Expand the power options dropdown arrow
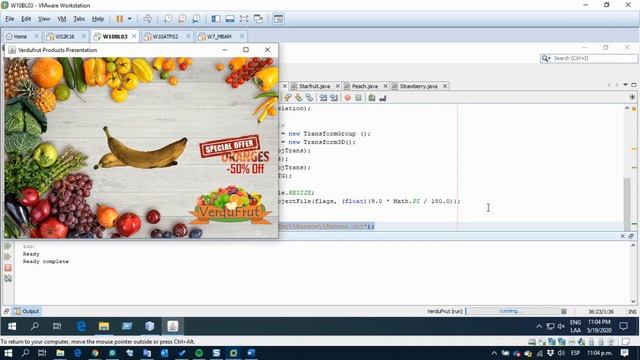Viewport: 640px width, 360px height. (130, 19)
